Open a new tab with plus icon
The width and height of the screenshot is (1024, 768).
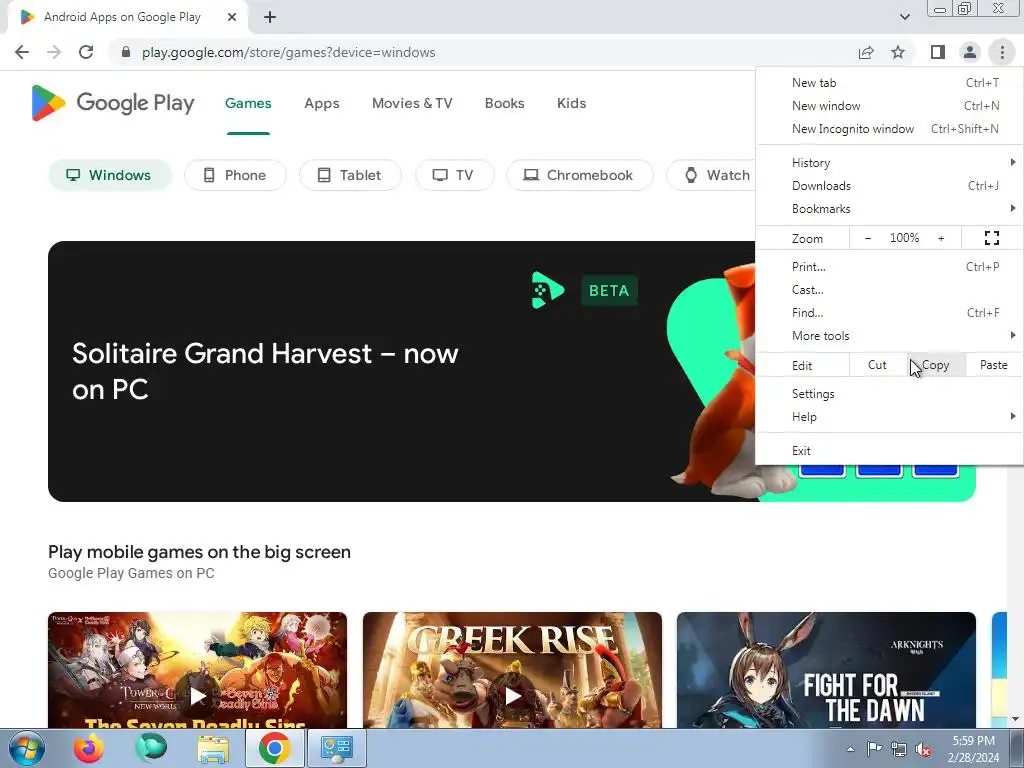[x=270, y=17]
